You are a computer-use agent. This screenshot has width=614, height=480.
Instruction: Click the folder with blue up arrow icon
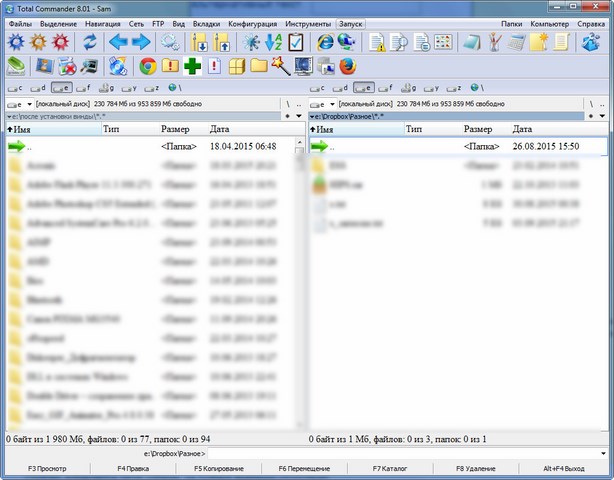pos(221,42)
